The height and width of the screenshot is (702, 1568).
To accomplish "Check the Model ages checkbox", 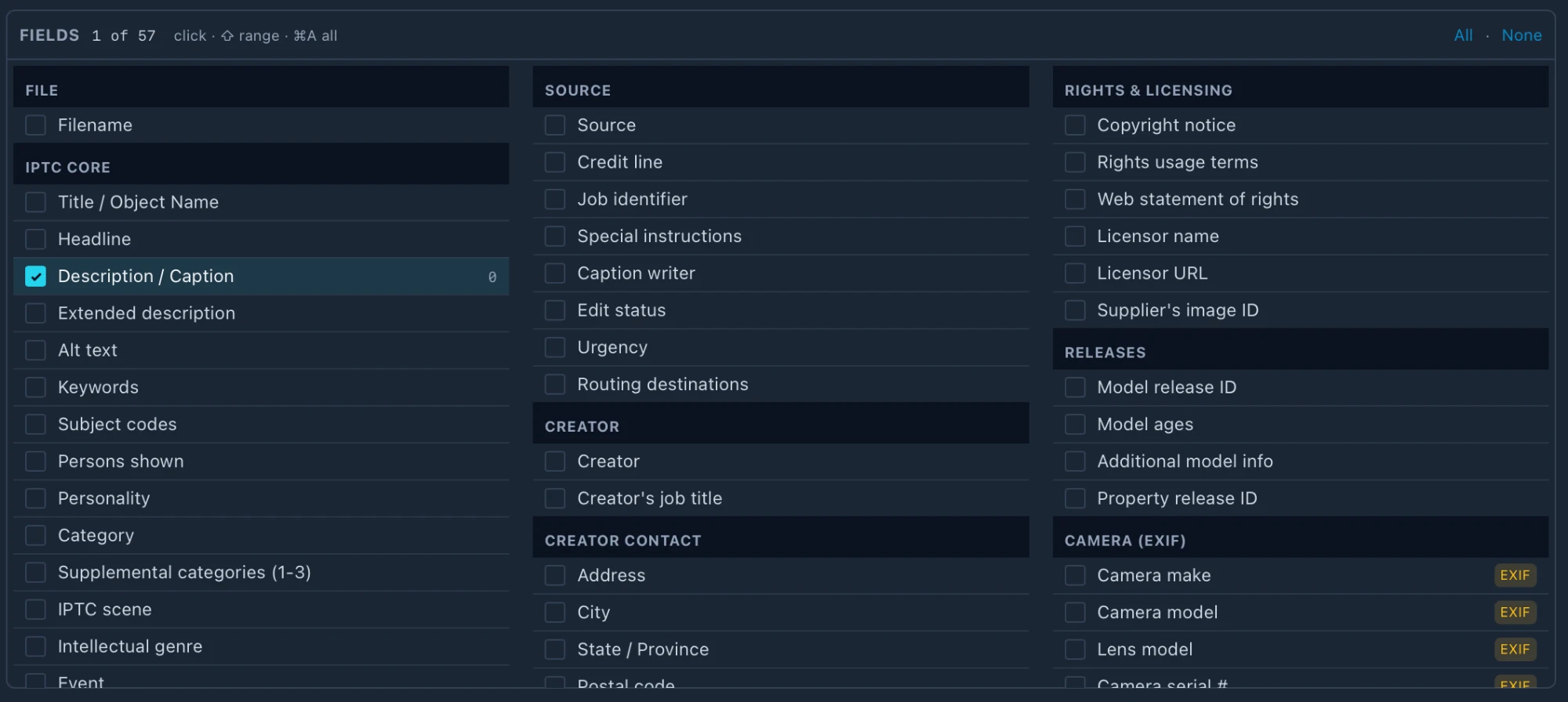I will [x=1075, y=424].
